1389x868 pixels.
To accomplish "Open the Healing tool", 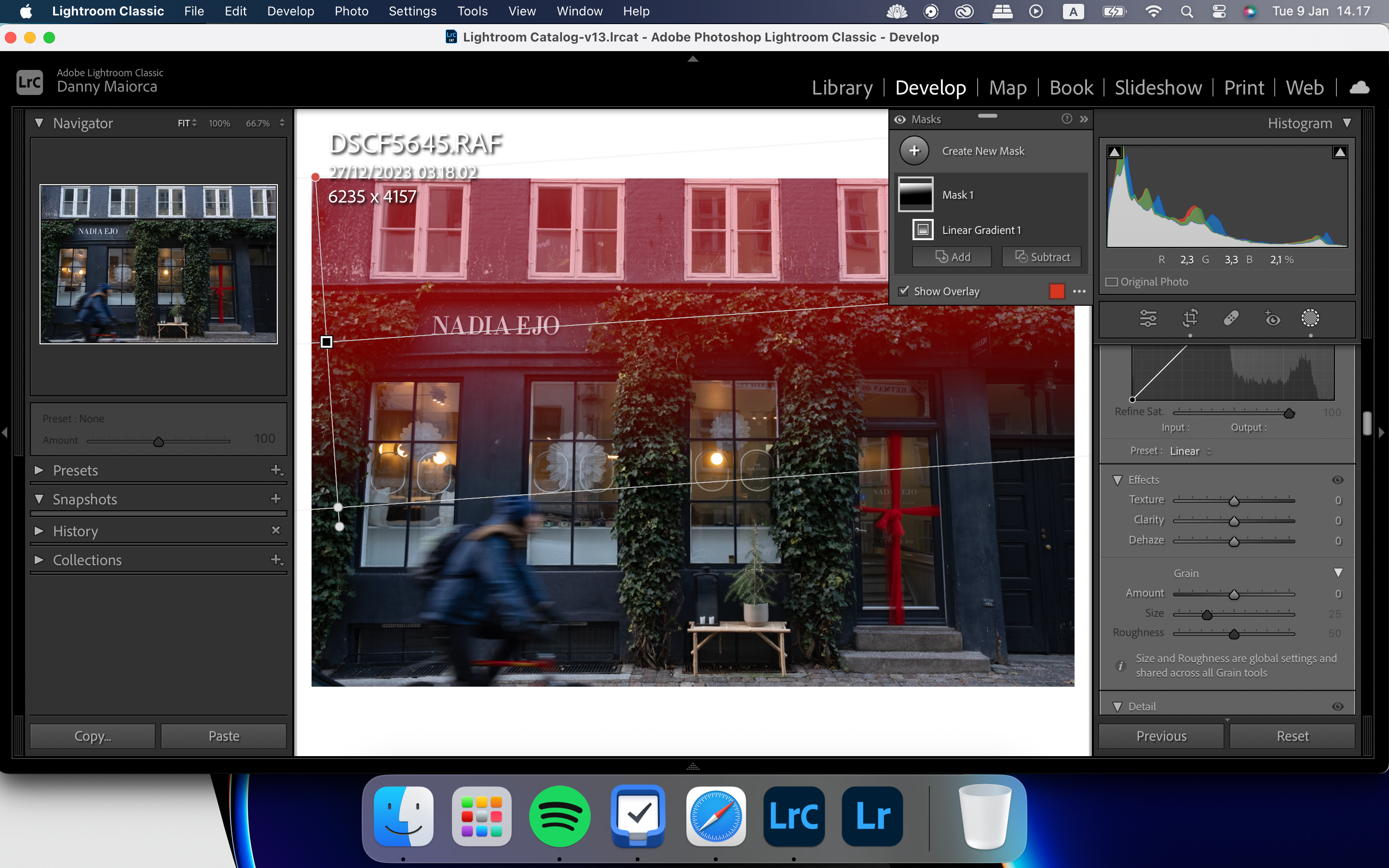I will click(x=1232, y=319).
